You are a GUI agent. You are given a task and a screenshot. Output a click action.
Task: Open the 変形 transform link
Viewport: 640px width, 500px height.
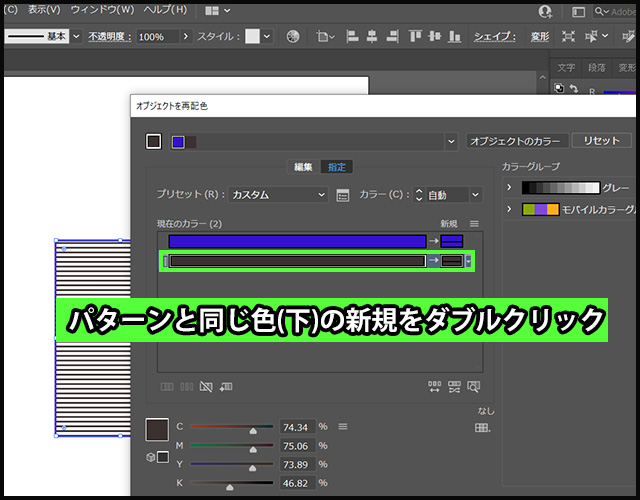(540, 37)
